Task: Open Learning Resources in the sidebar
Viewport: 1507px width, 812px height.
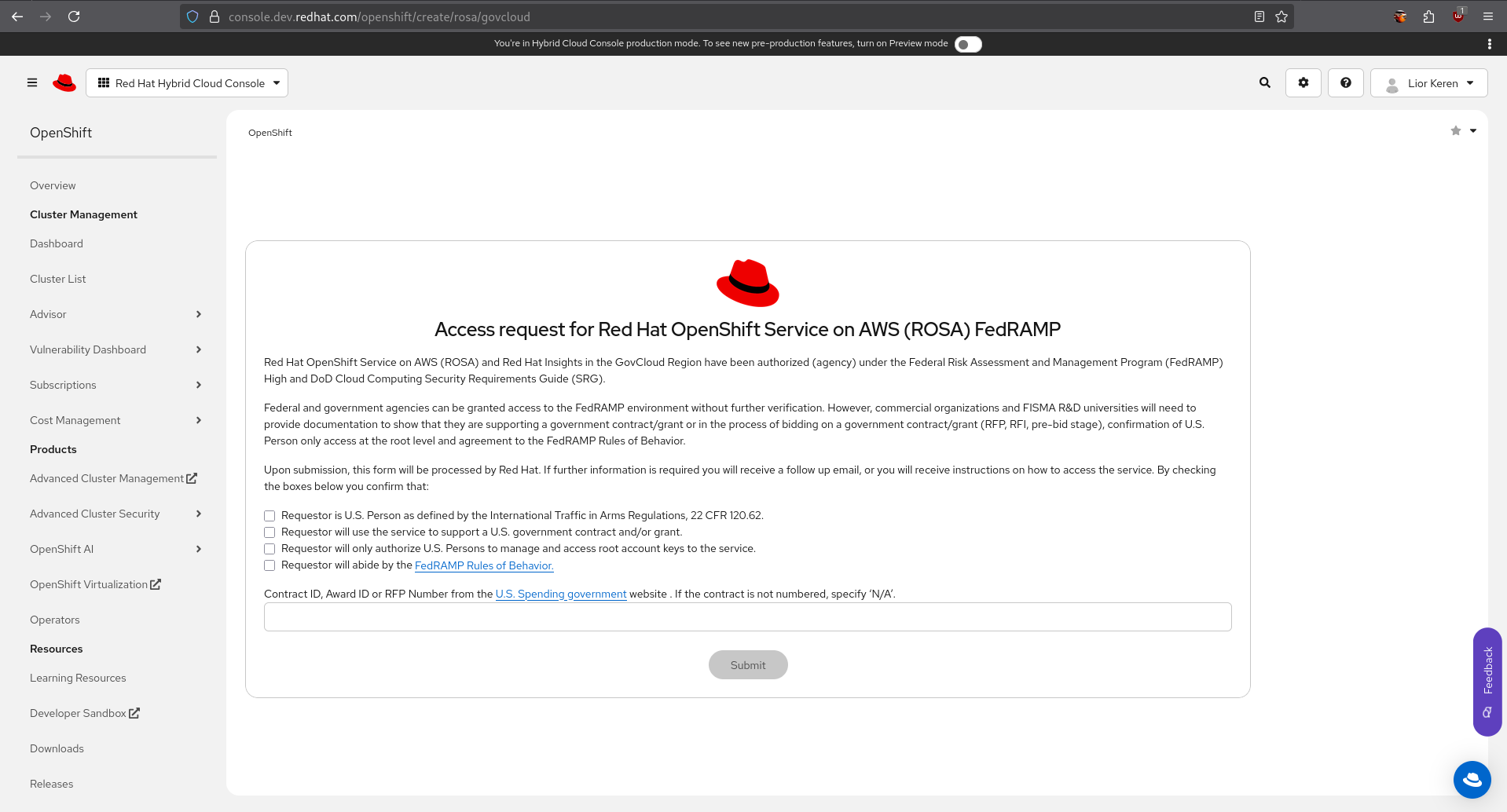Action: coord(78,678)
